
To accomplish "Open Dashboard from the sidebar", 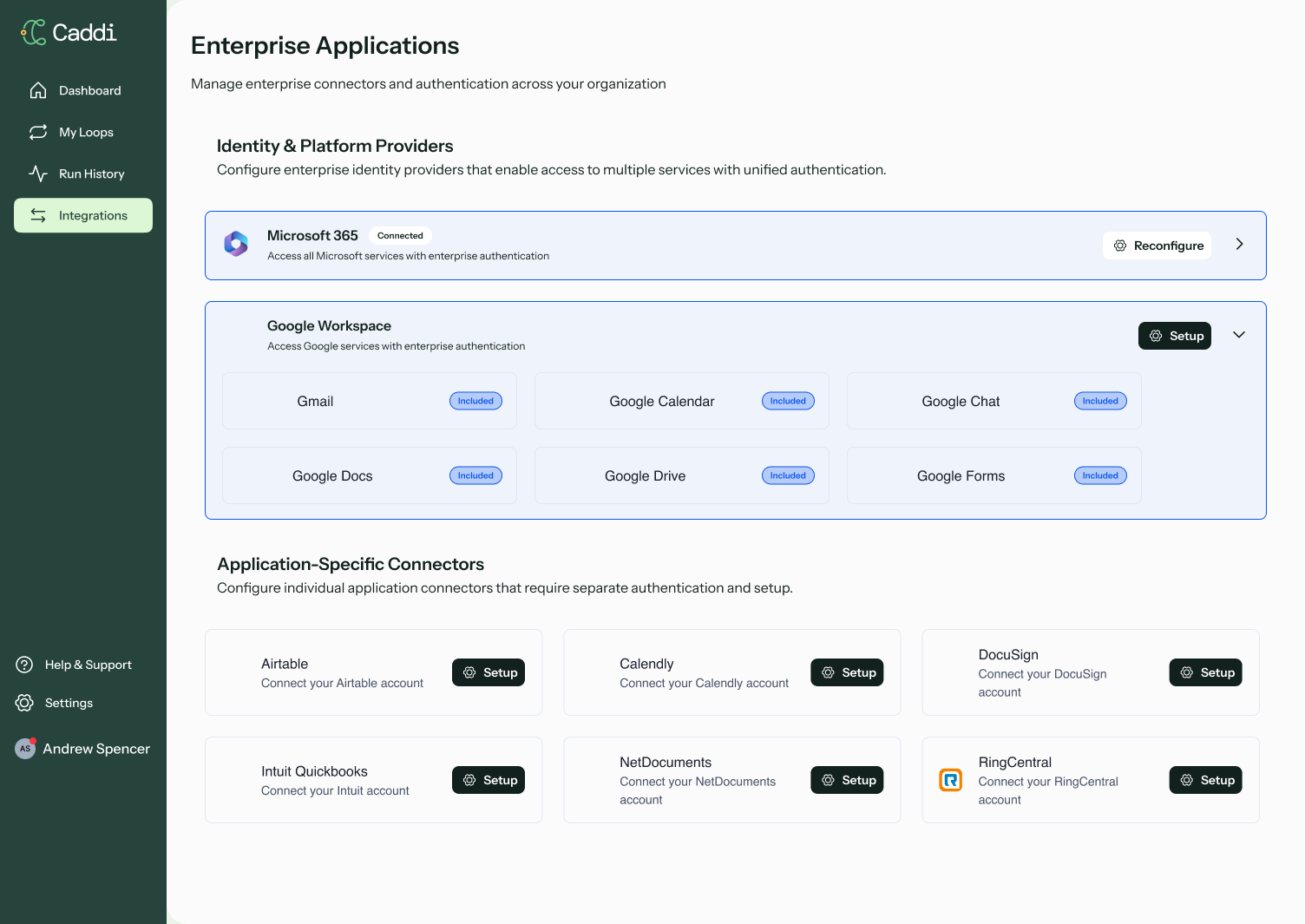I will coord(83,90).
